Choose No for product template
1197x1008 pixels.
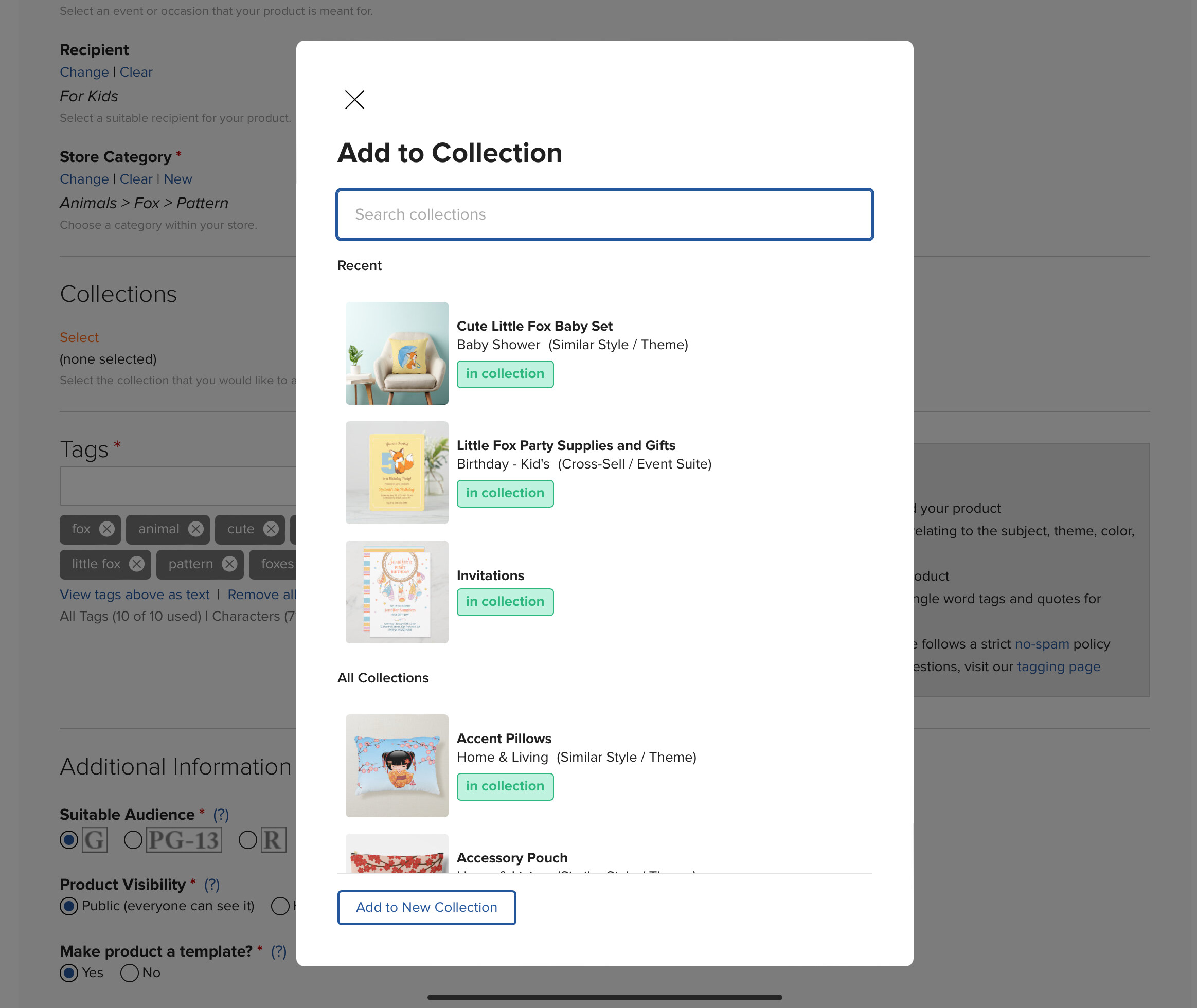click(x=130, y=973)
